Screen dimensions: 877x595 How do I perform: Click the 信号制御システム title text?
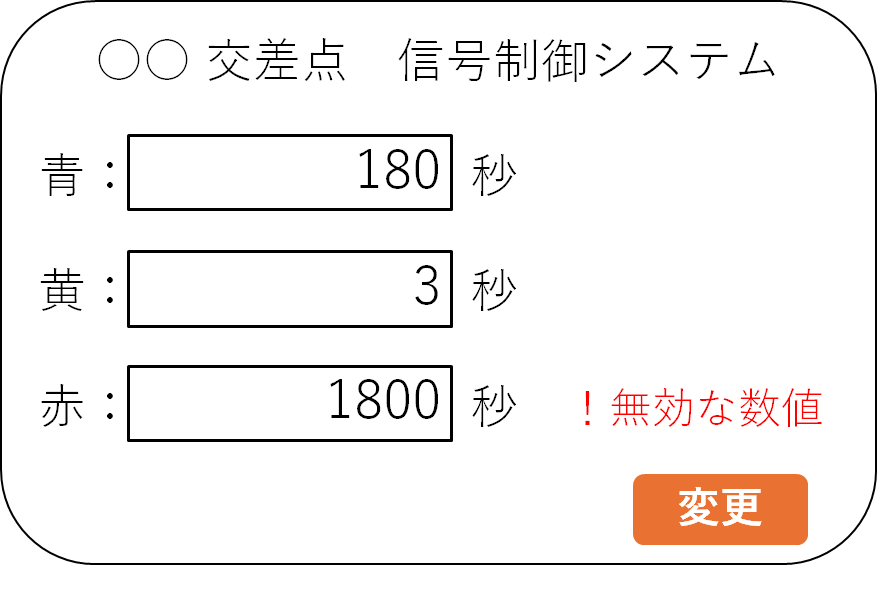[x=586, y=62]
